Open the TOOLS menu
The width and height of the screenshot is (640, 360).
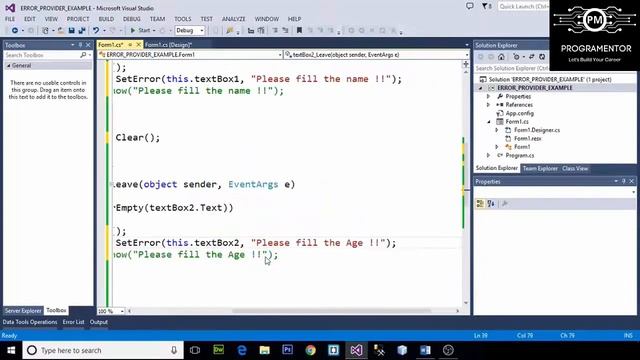point(182,19)
